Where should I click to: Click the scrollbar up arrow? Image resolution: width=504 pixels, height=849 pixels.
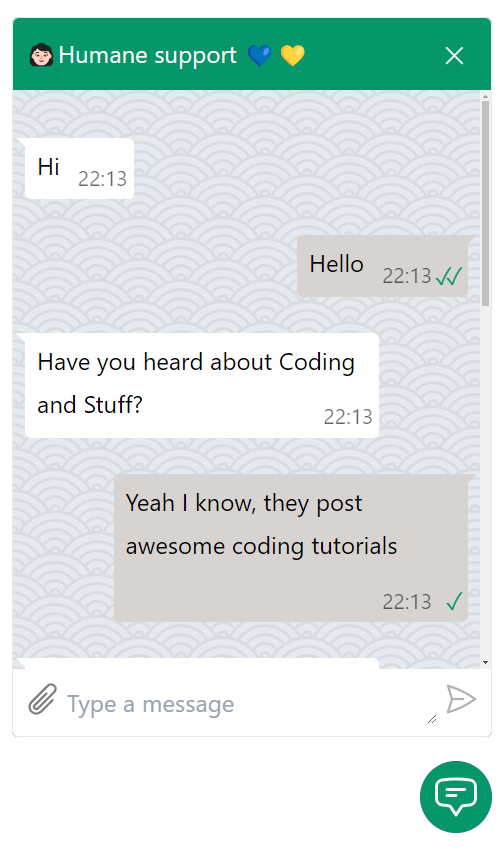486,96
